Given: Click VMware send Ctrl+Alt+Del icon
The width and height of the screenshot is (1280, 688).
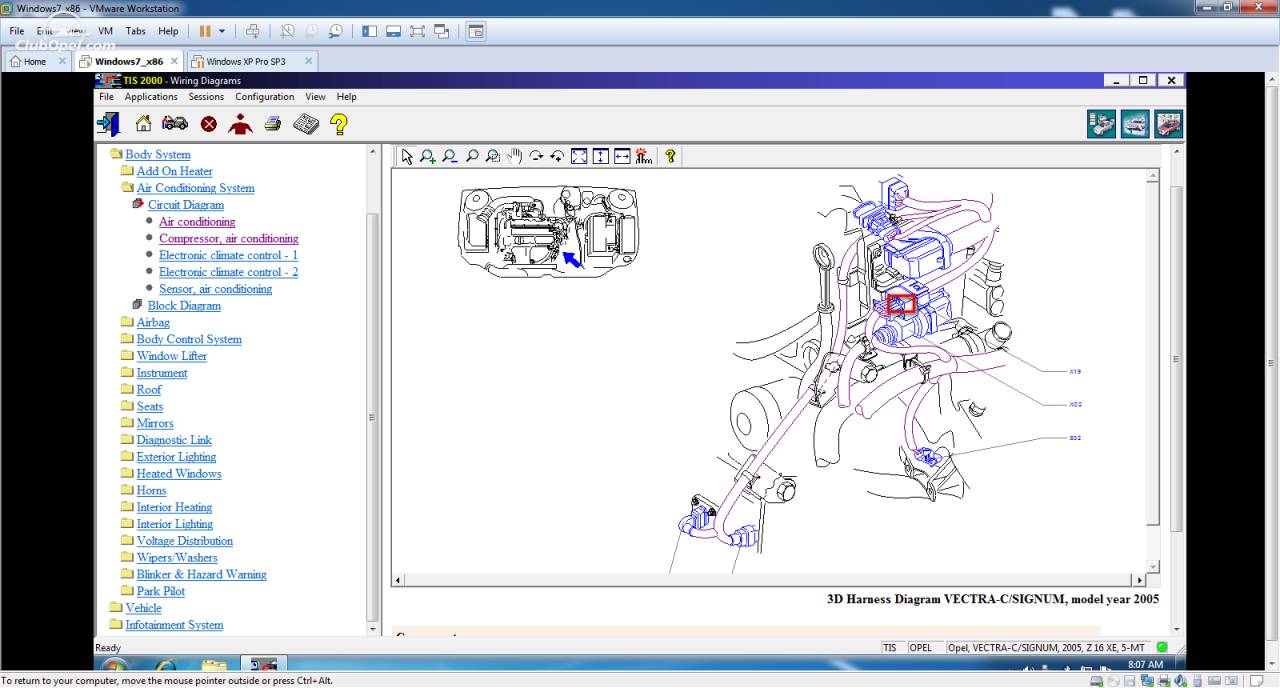Looking at the screenshot, I should [252, 31].
